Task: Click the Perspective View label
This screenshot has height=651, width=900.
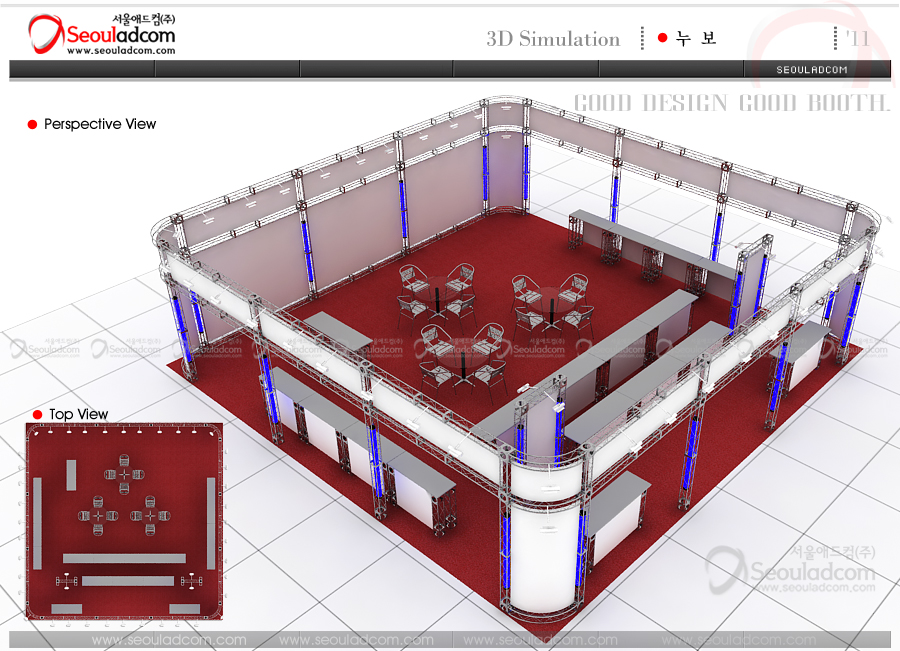Action: click(100, 124)
